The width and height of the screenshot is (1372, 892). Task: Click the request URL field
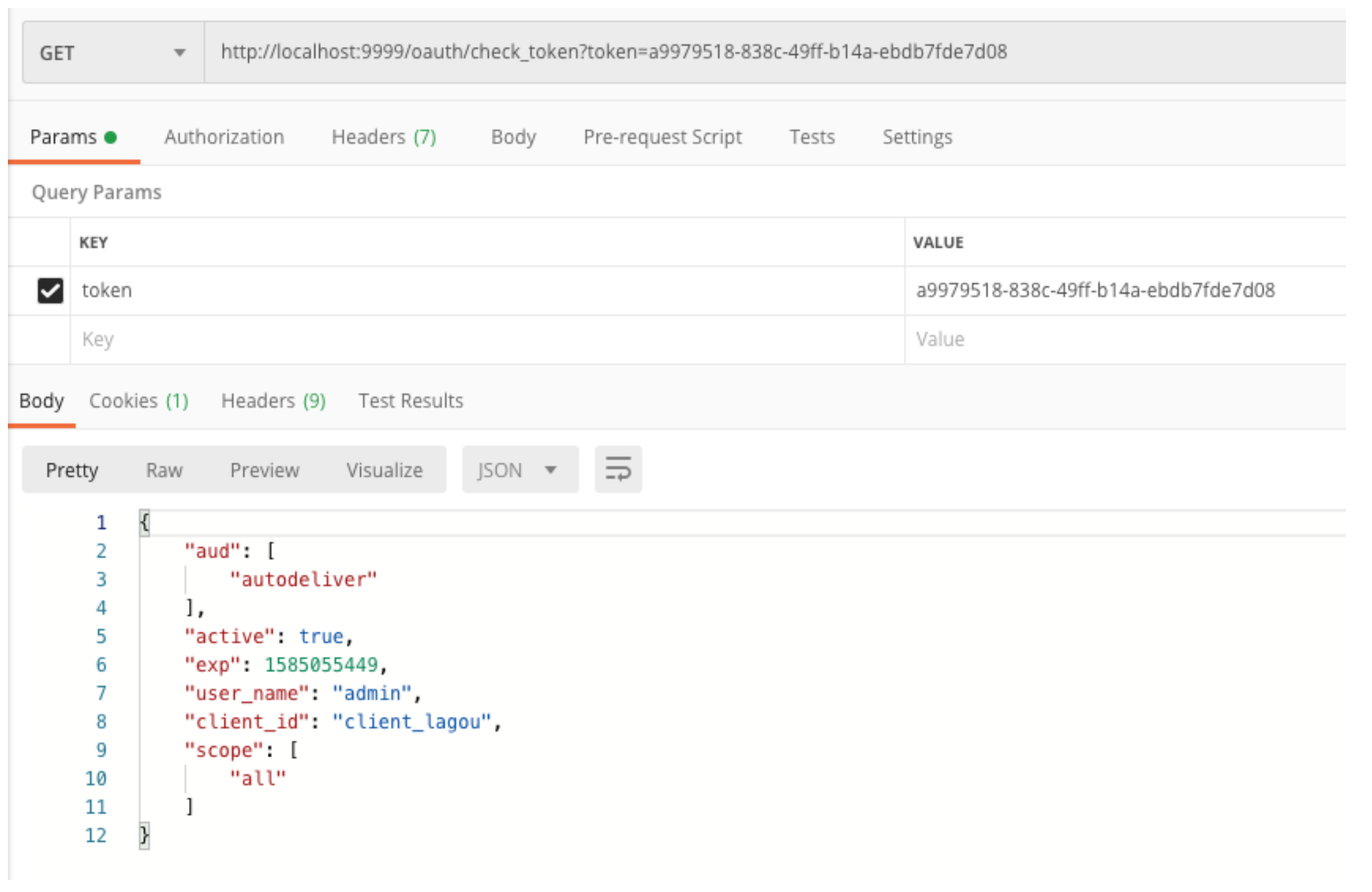pos(614,52)
